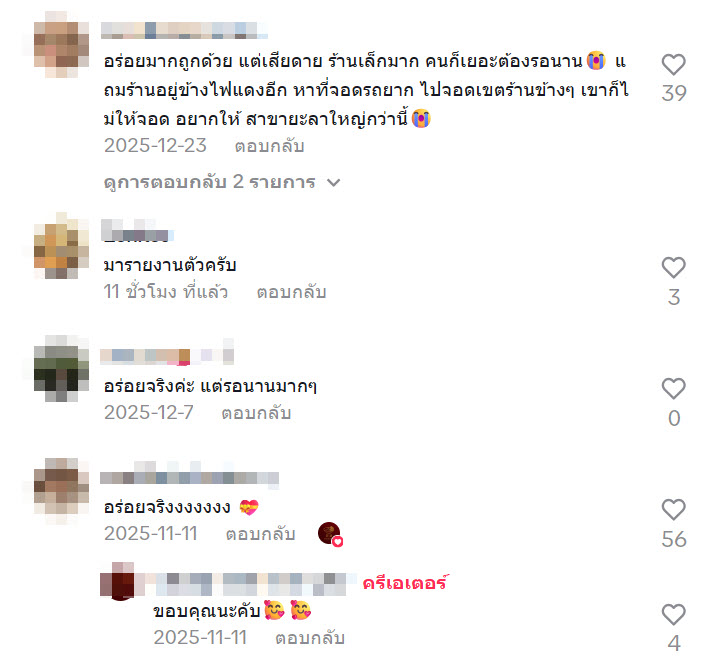This screenshot has width=715, height=669.
Task: Open avatar of มารายงานตัวครับ commenter
Action: pyautogui.click(x=62, y=246)
